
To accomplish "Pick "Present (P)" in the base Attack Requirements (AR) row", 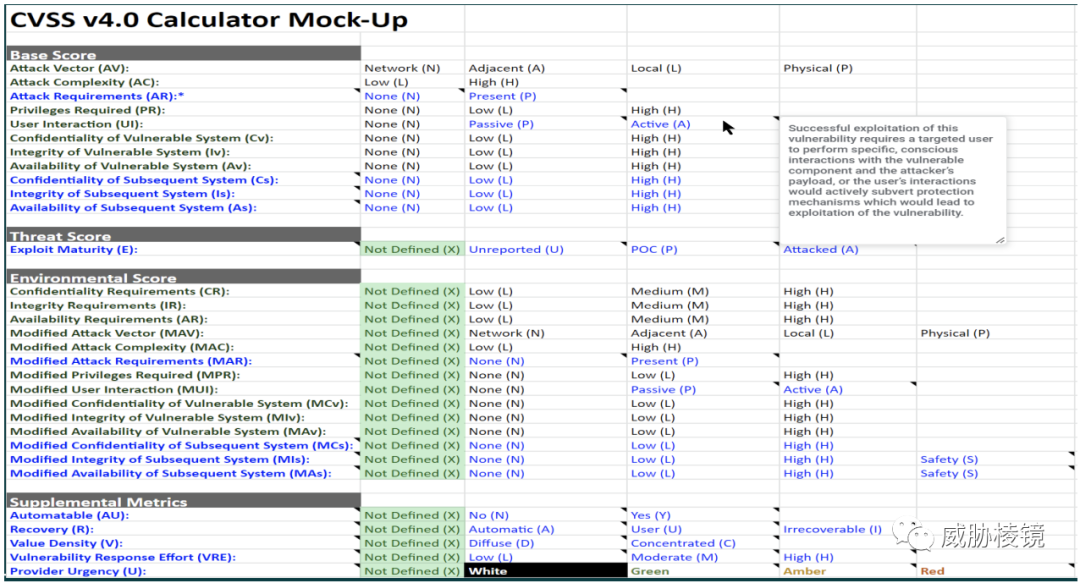I will (502, 96).
